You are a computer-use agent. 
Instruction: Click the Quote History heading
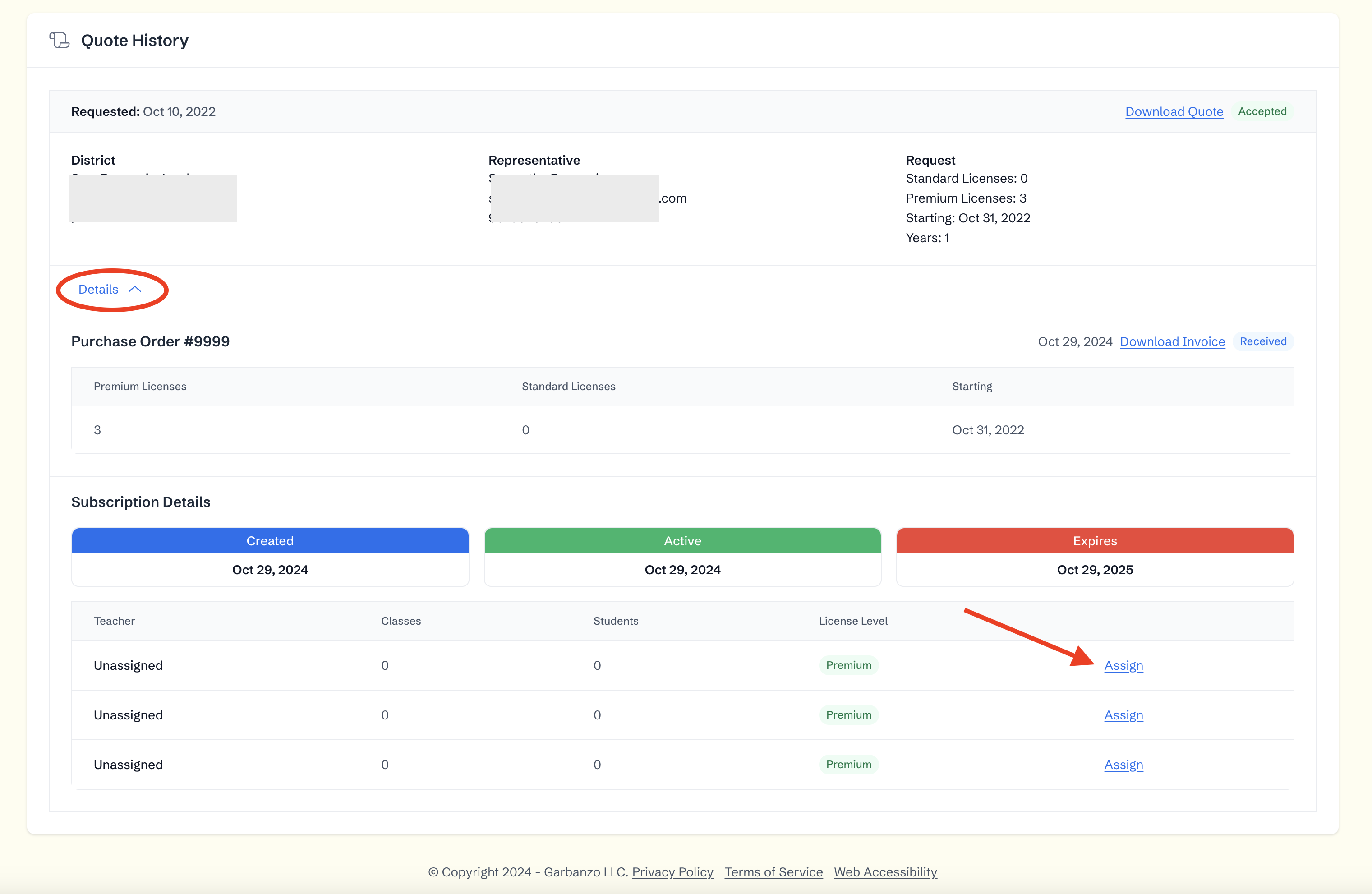tap(134, 40)
